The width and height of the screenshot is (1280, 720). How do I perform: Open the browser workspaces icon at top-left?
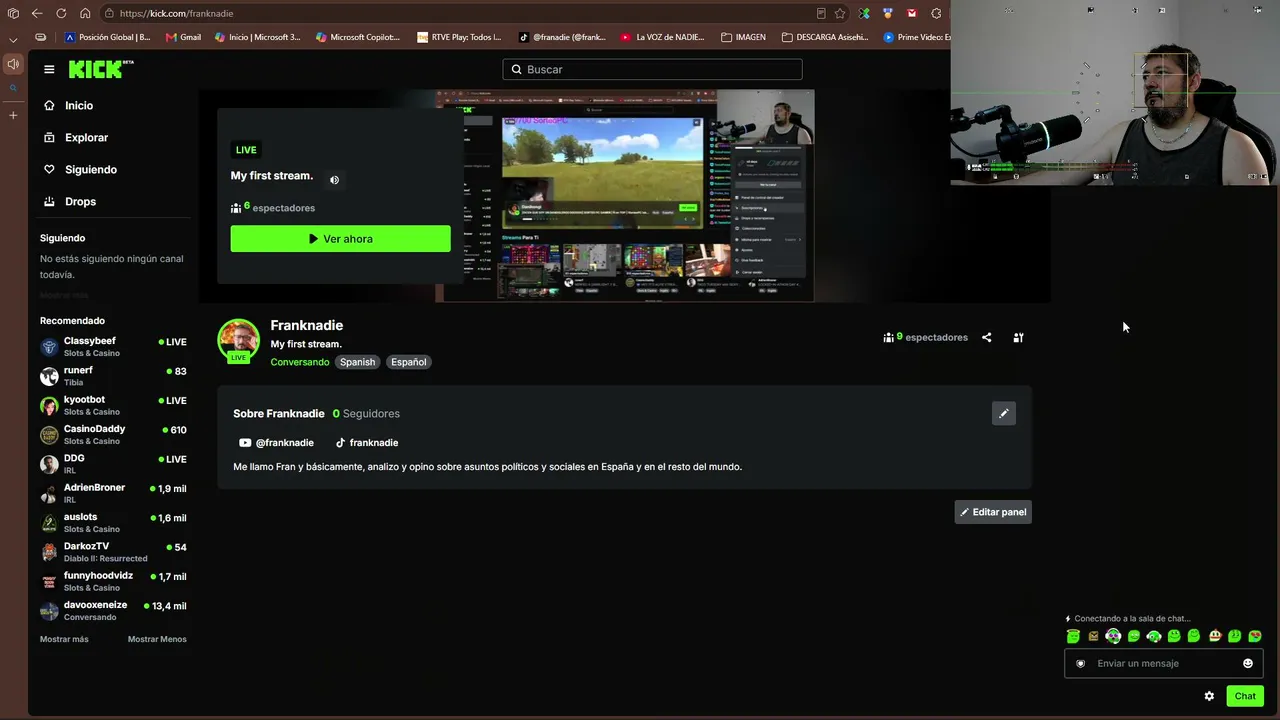coord(13,13)
